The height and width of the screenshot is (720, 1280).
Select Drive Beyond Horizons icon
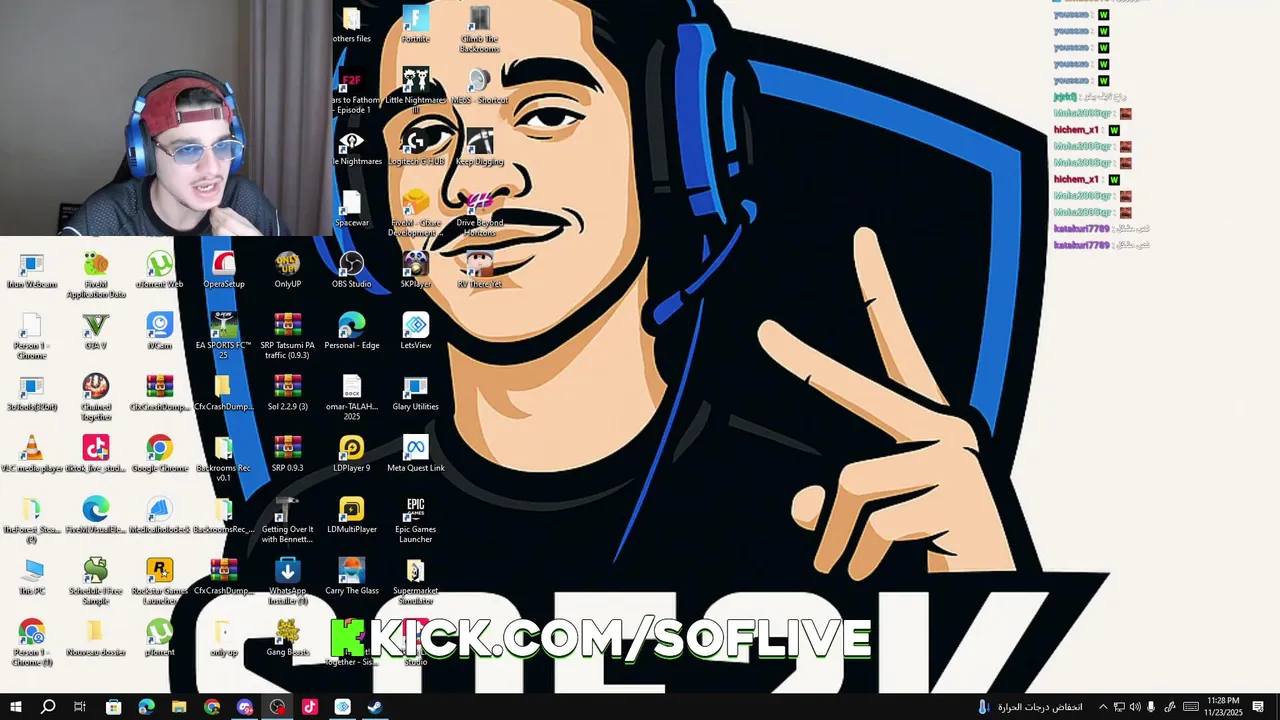(x=480, y=213)
